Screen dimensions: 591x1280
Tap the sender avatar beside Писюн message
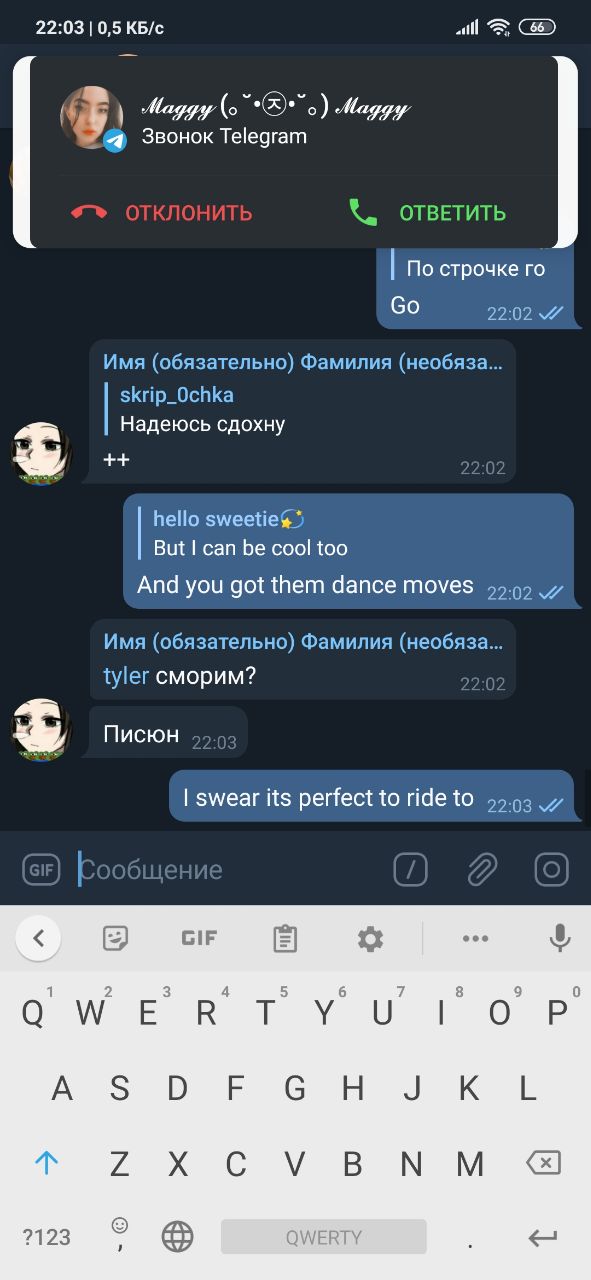coord(41,730)
